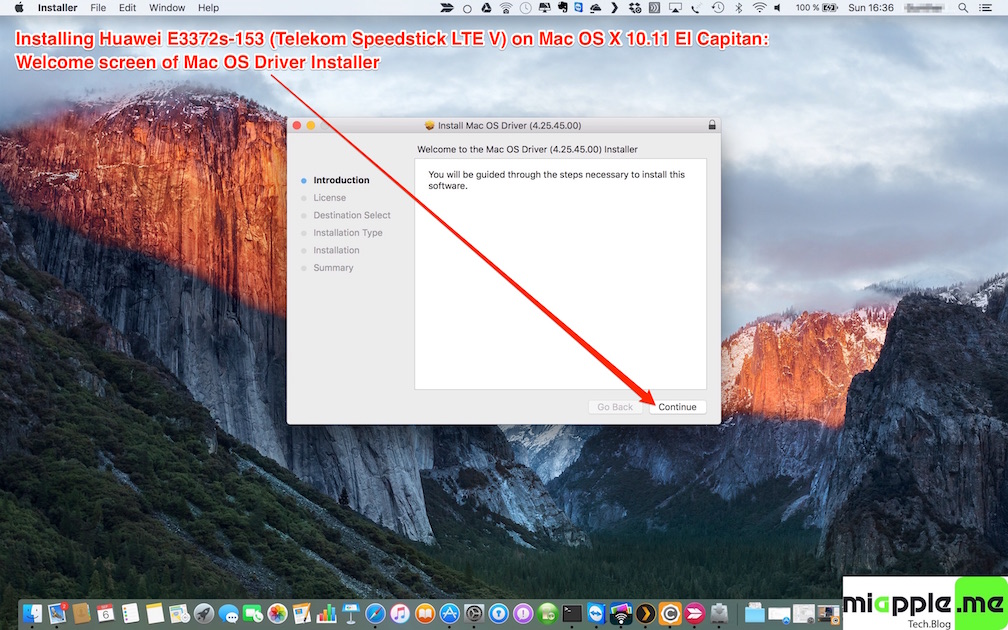1008x630 pixels.
Task: Open Google Drive menu bar icon
Action: pyautogui.click(x=487, y=8)
